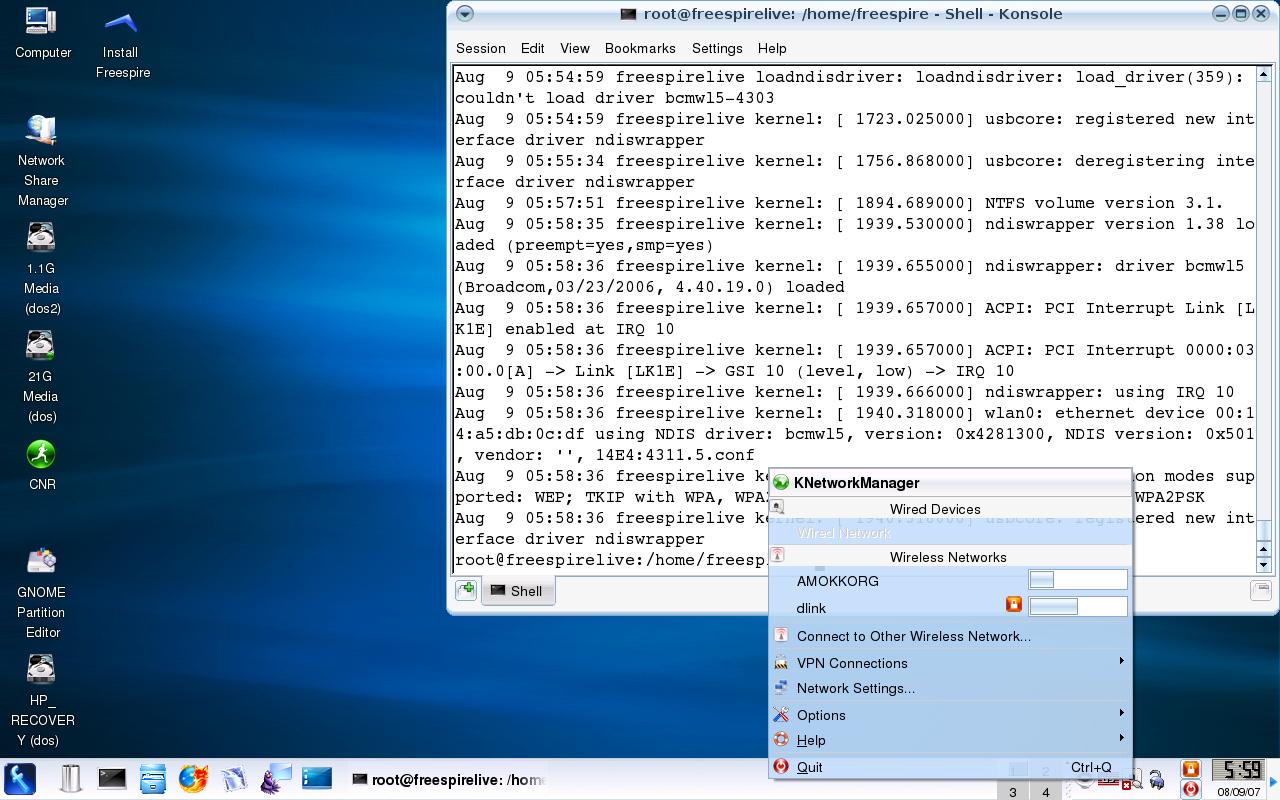Open the Launch menu in the taskbar
Image resolution: width=1280 pixels, height=800 pixels.
point(20,778)
